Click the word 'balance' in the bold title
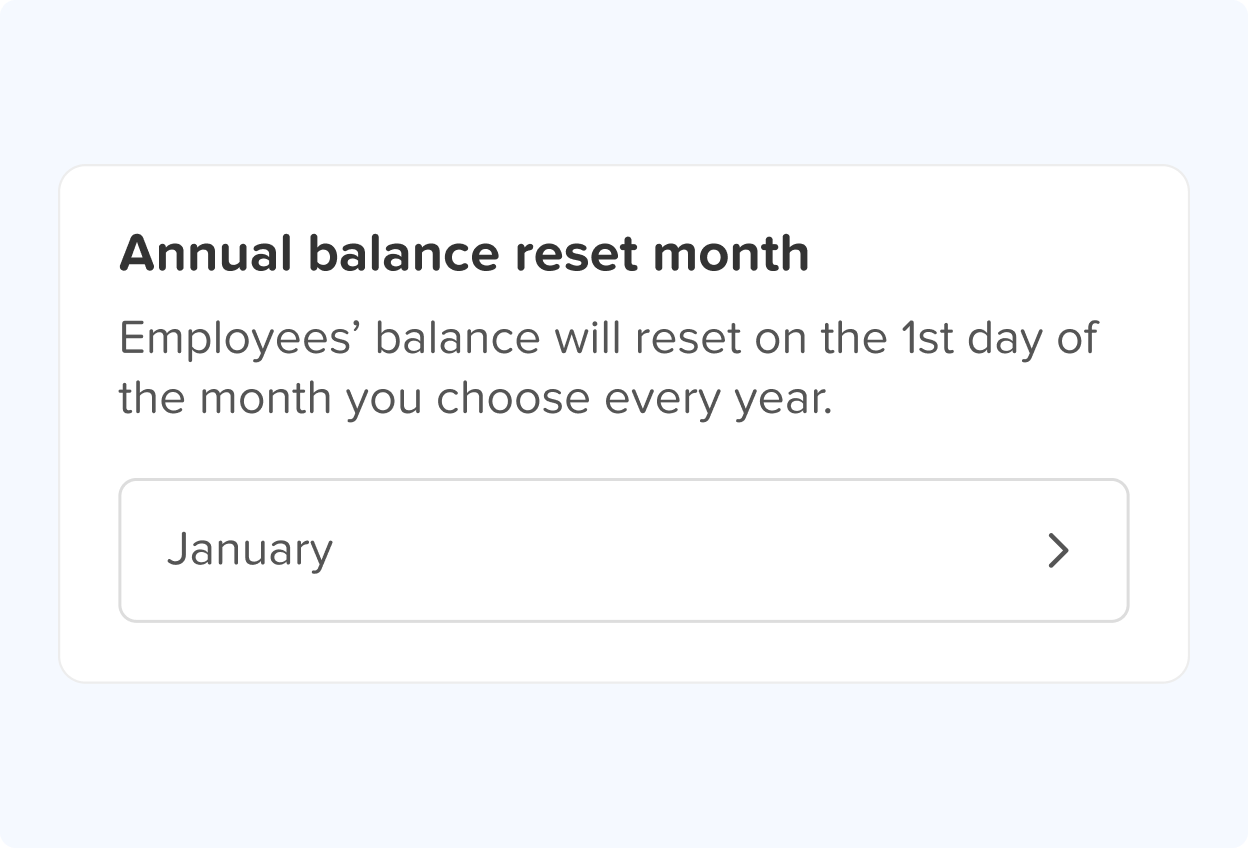The width and height of the screenshot is (1248, 848). click(x=402, y=254)
